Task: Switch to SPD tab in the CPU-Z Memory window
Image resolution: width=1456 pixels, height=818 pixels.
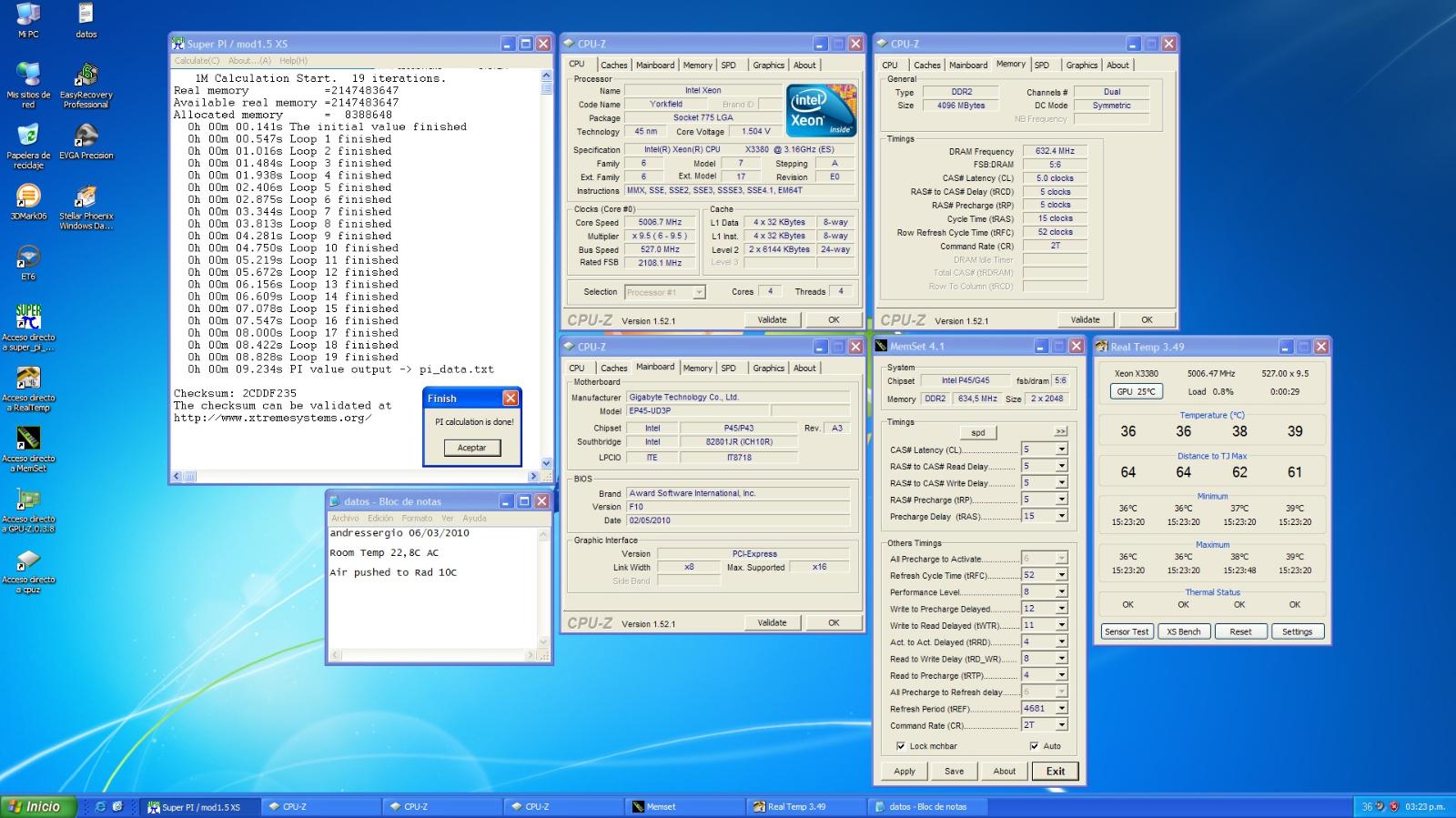Action: coord(1042,65)
